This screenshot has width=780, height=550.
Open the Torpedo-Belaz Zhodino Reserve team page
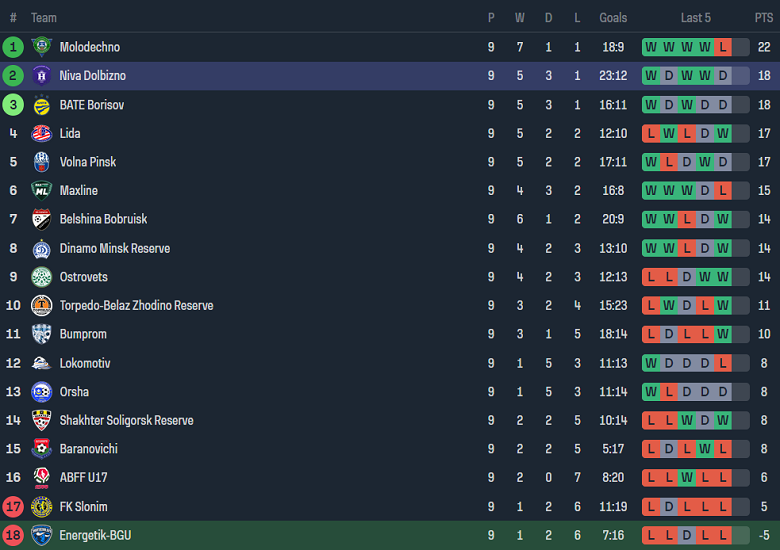pyautogui.click(x=136, y=306)
